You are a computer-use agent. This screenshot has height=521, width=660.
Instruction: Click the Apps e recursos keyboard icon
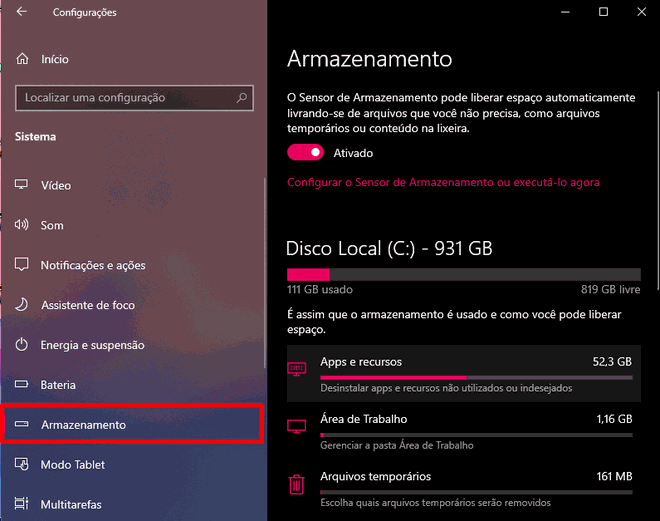tap(297, 369)
